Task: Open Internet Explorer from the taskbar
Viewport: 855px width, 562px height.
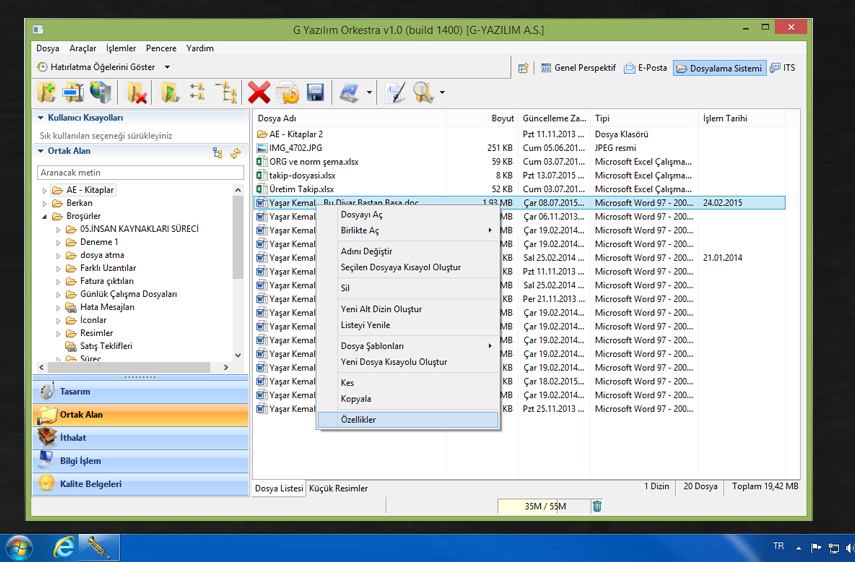Action: [64, 547]
